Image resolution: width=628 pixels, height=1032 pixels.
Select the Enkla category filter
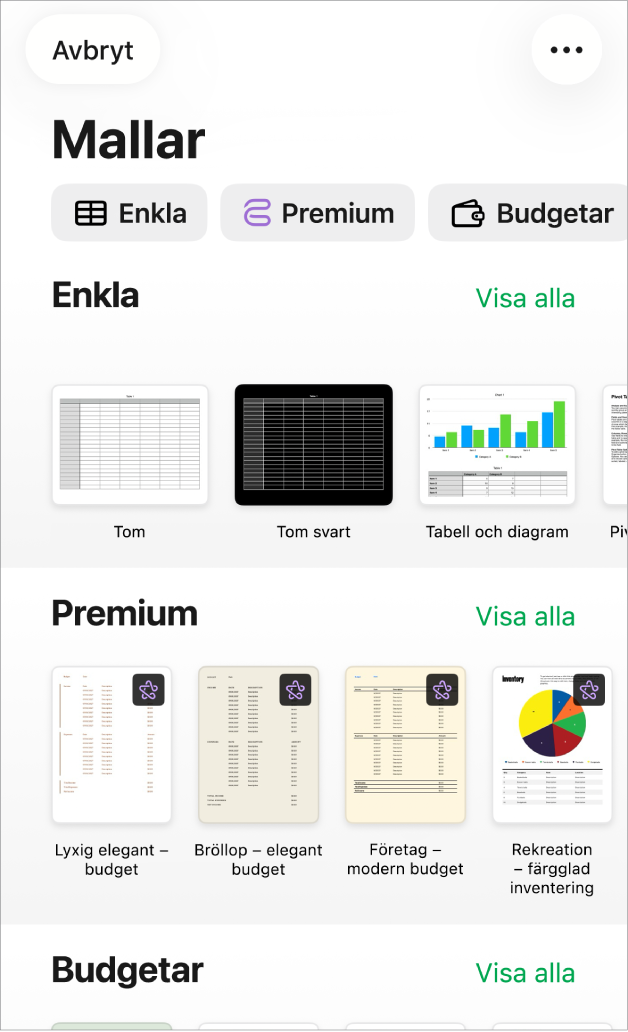pos(129,213)
